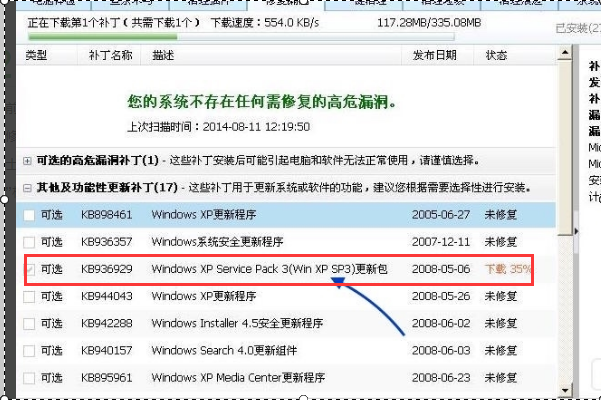Click Windows Search 4.0更新组件 description
601x400 pixels.
[x=224, y=351]
